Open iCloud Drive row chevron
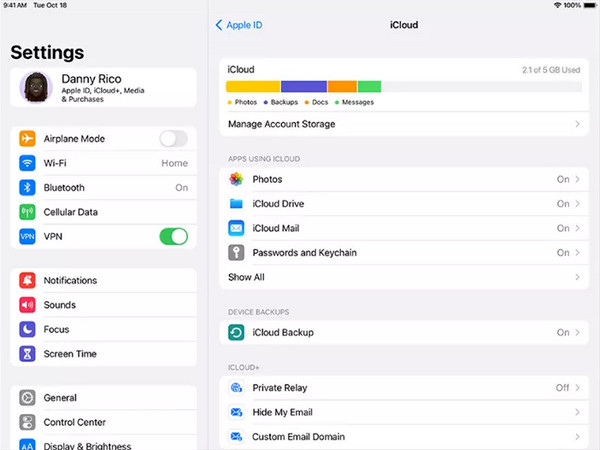600x450 pixels. pos(577,204)
